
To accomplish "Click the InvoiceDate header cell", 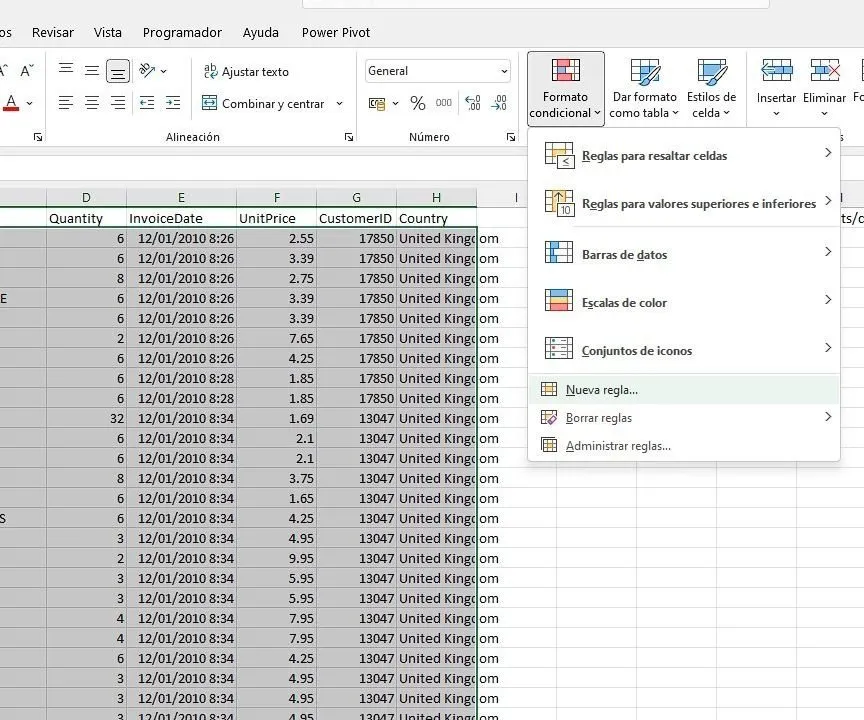I will (x=181, y=218).
